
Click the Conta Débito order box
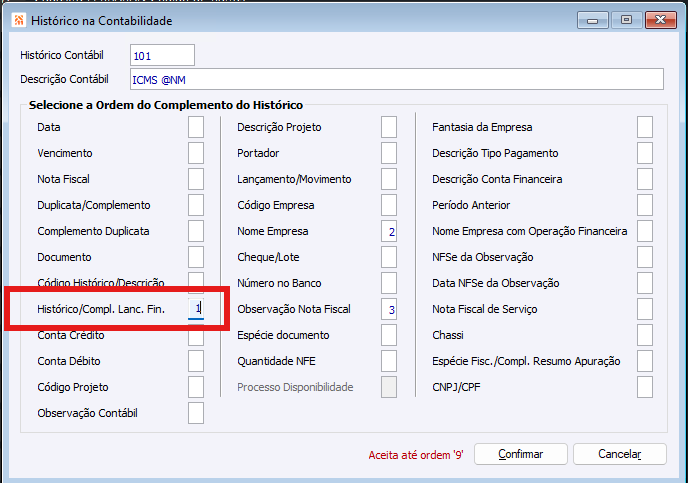point(196,361)
